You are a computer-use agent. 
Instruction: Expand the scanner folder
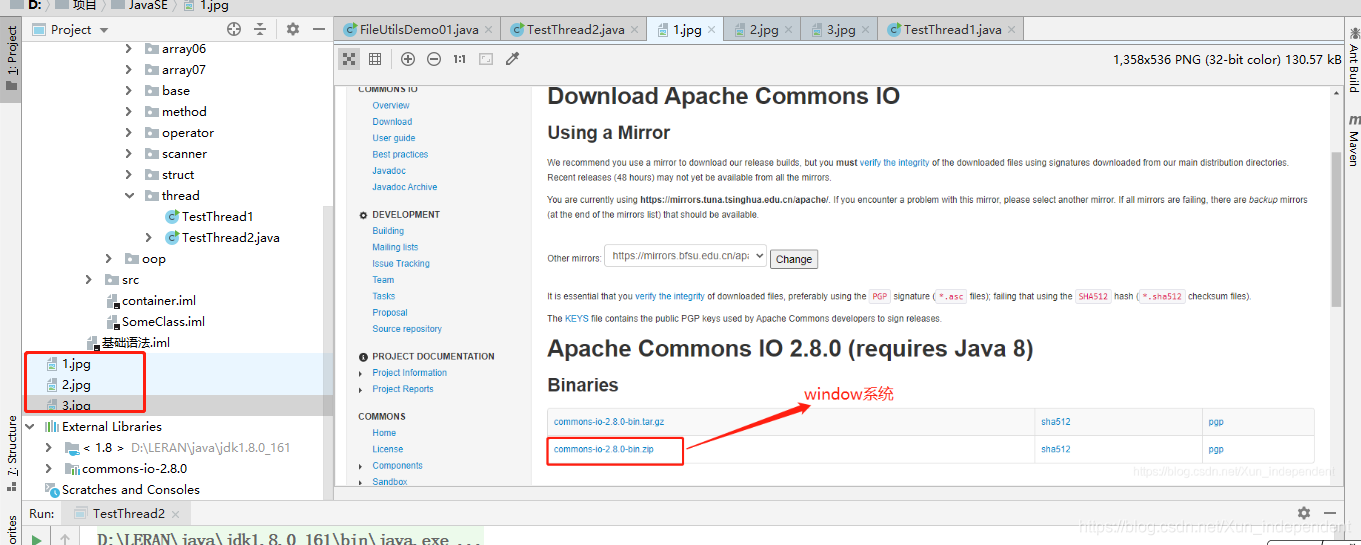tap(129, 153)
